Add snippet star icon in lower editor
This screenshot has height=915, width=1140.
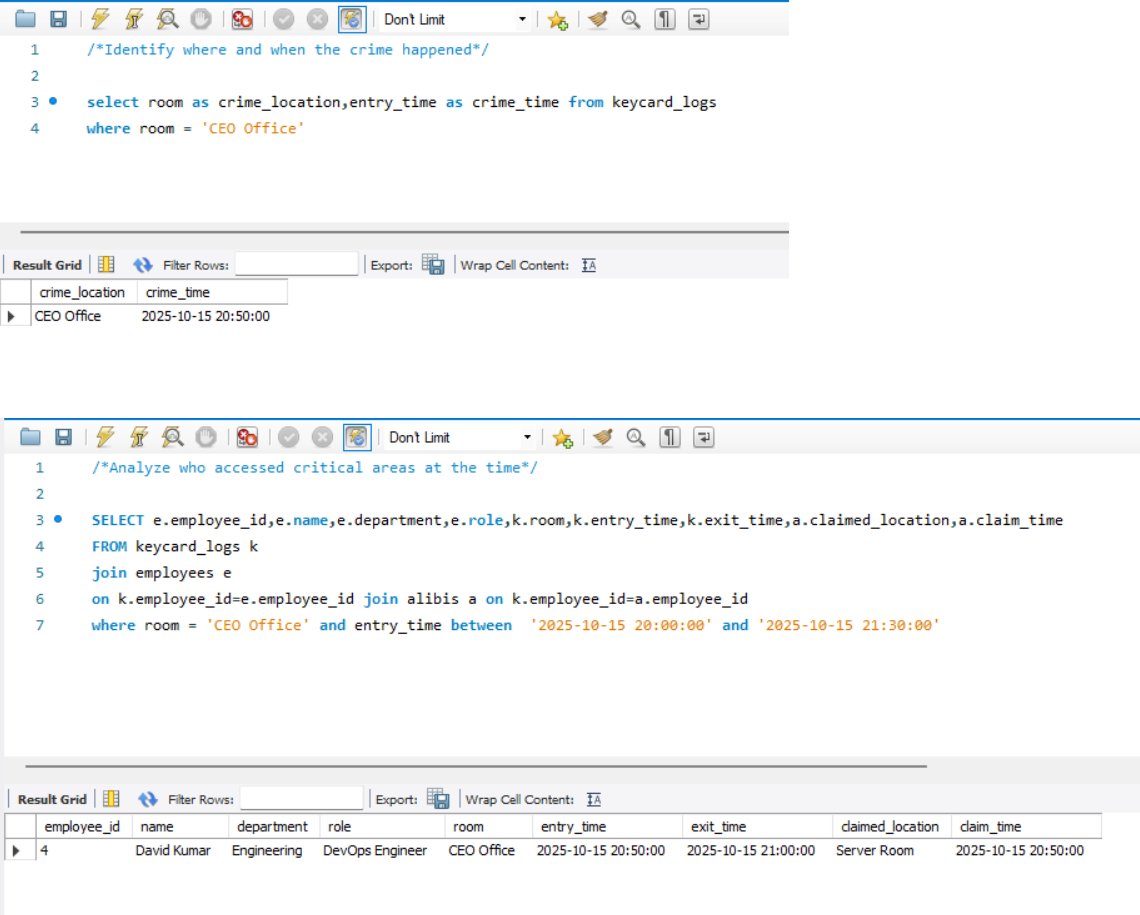point(563,438)
